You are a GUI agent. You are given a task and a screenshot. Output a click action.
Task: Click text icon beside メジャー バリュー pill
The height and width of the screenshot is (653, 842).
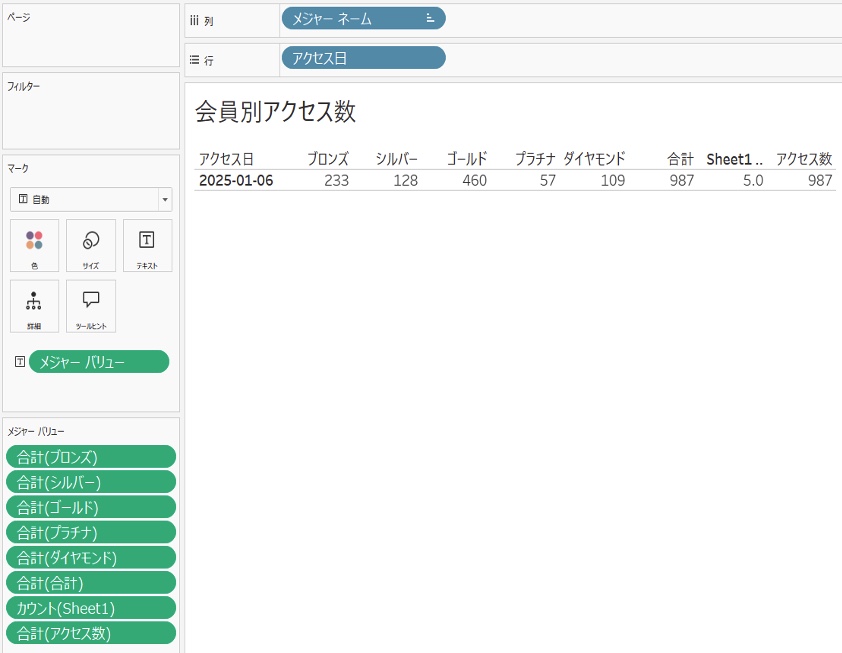20,362
